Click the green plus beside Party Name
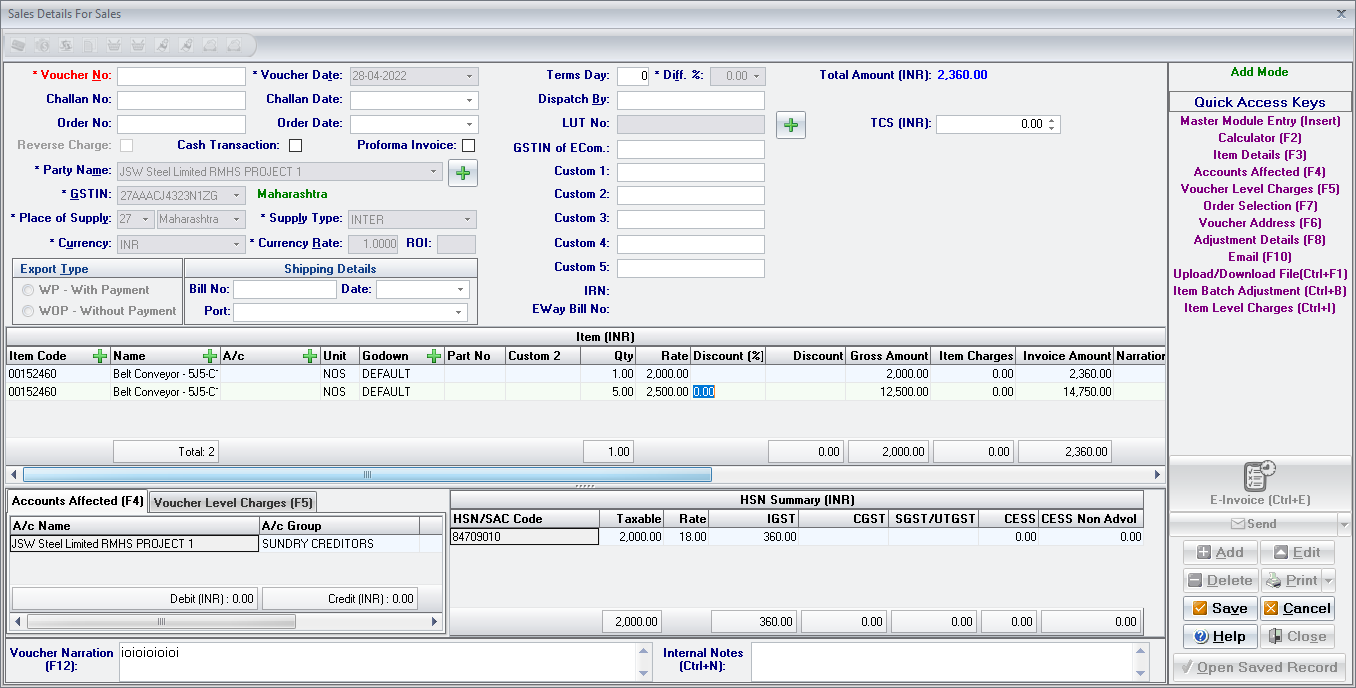 click(463, 173)
